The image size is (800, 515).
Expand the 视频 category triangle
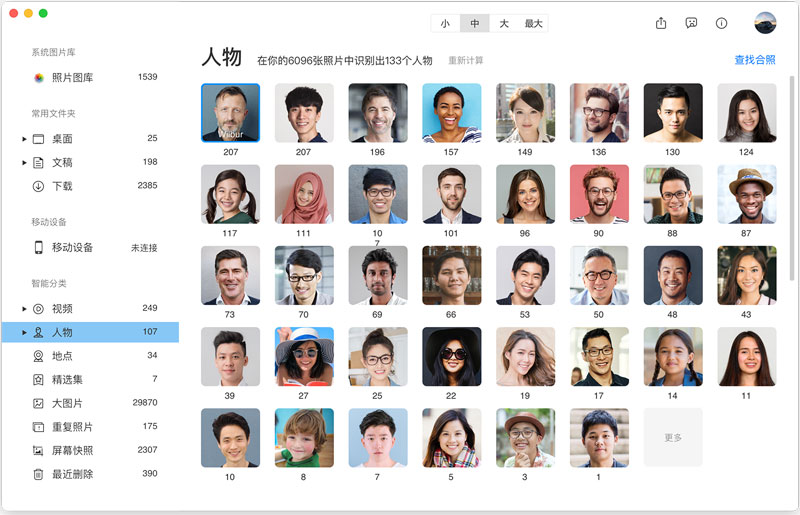24,309
